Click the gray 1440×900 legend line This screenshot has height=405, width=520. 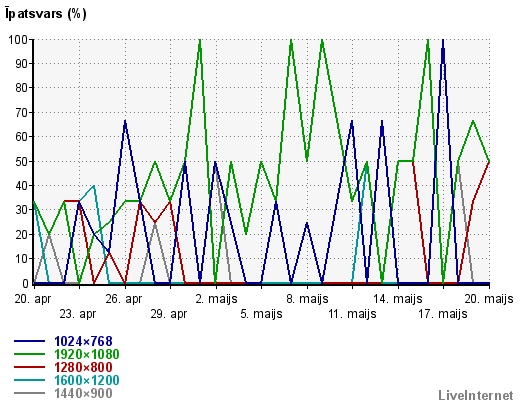[29, 393]
